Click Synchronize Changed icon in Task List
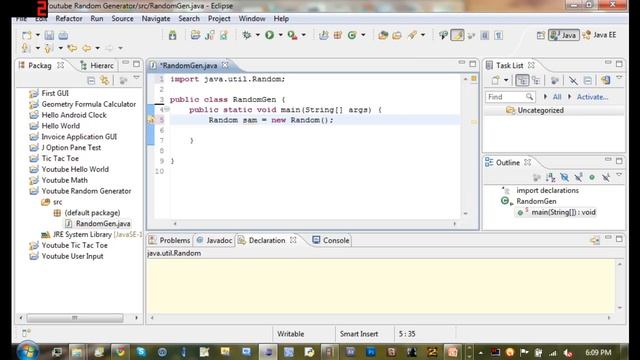640x360 pixels. pos(606,80)
